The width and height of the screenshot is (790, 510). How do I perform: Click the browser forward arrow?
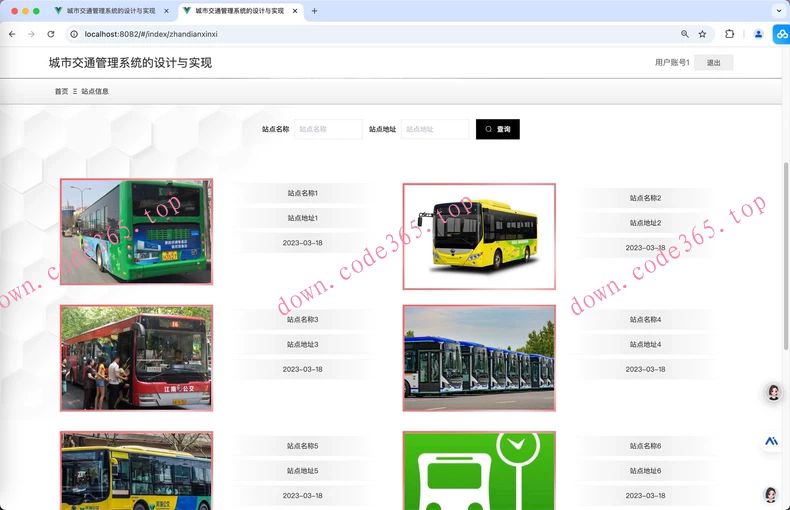[x=31, y=34]
